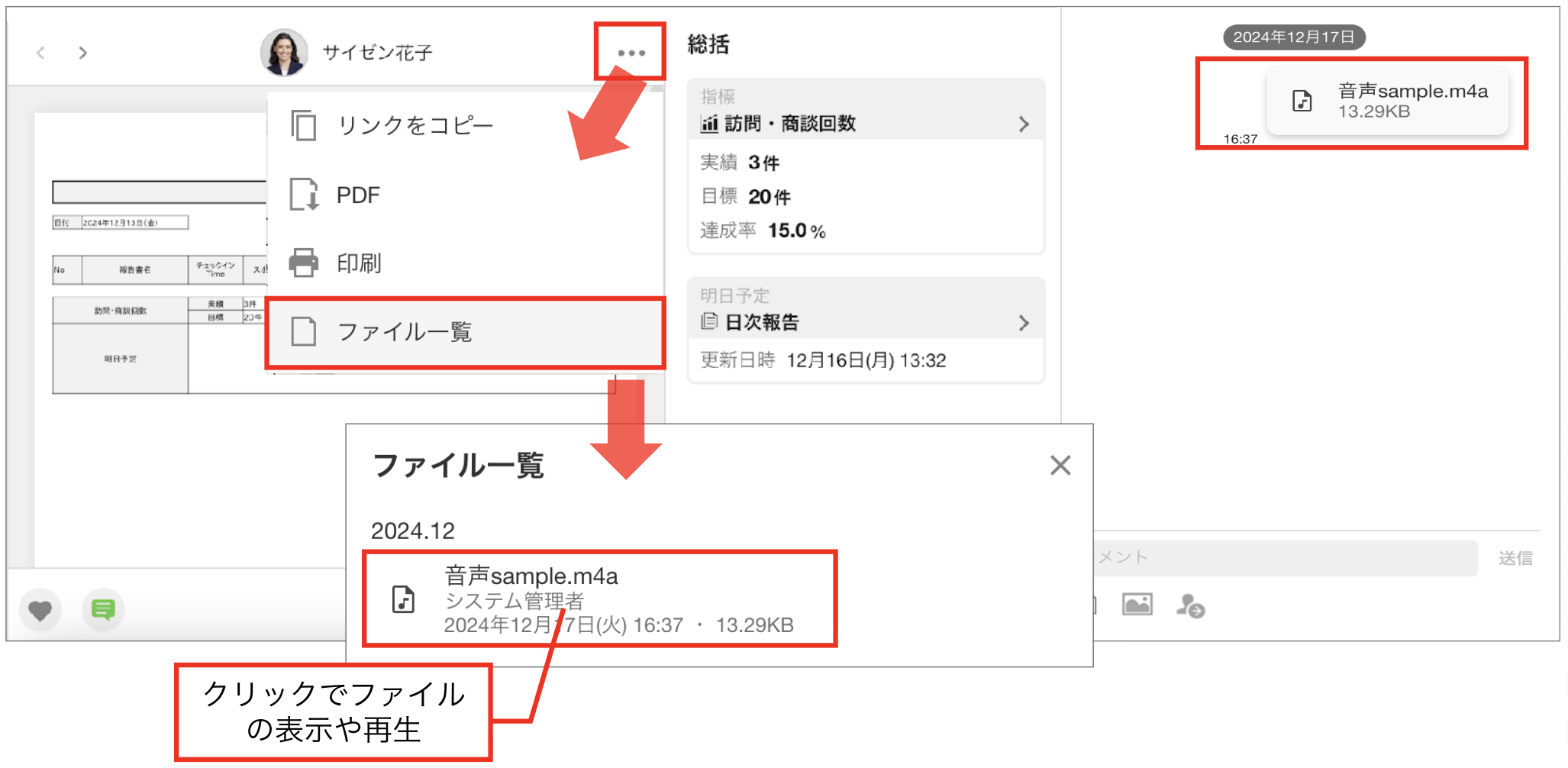
Task: Open 日次報告 under 明日予定
Action: coord(762,323)
